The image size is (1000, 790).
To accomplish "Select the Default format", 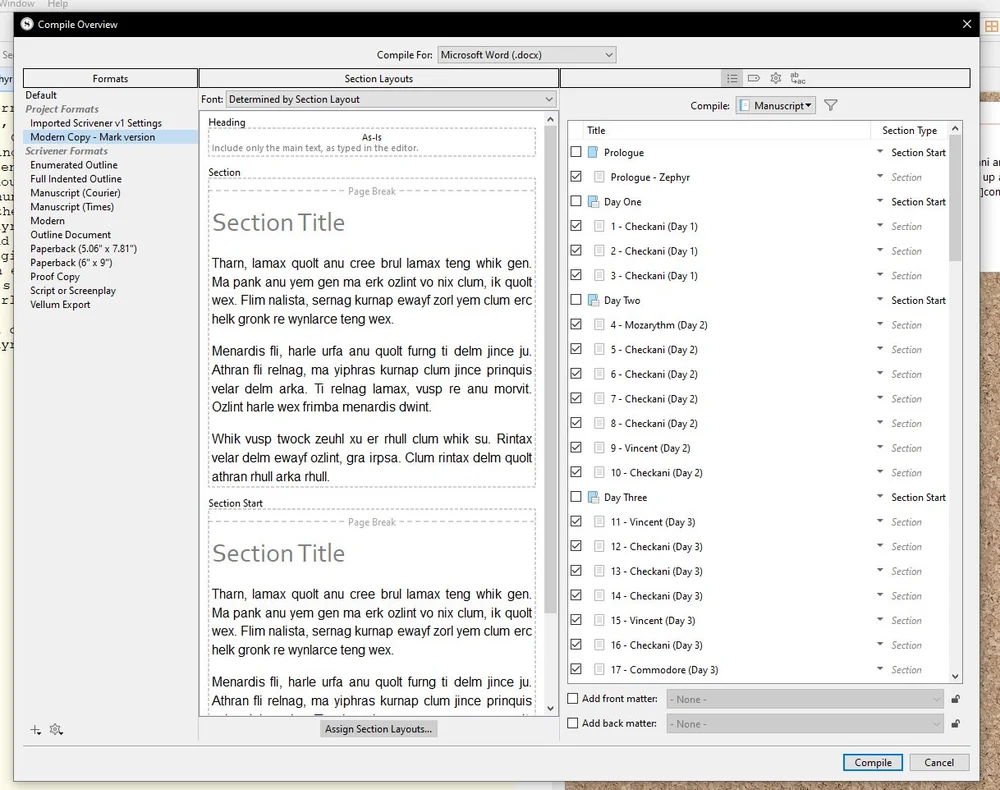I will 41,95.
